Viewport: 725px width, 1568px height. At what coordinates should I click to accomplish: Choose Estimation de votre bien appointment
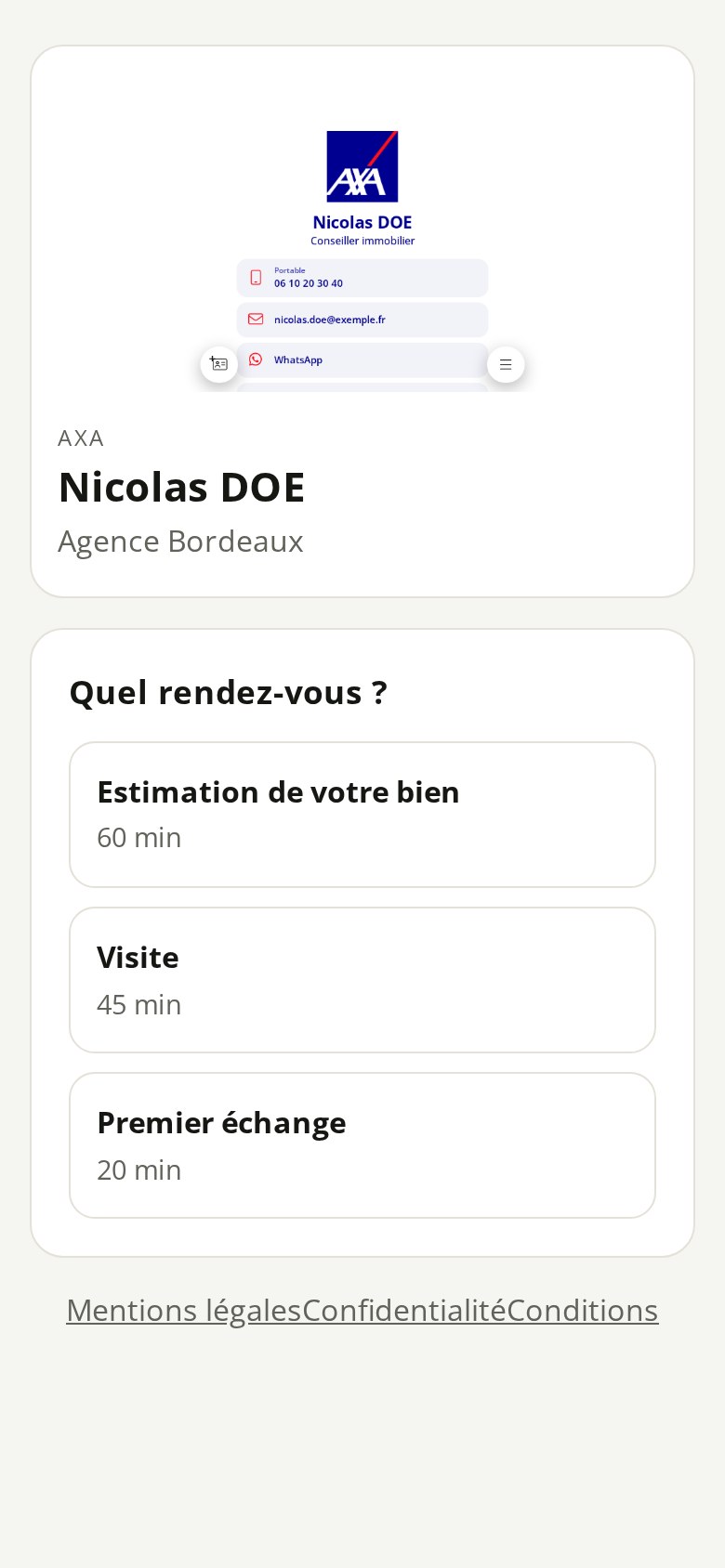point(362,815)
